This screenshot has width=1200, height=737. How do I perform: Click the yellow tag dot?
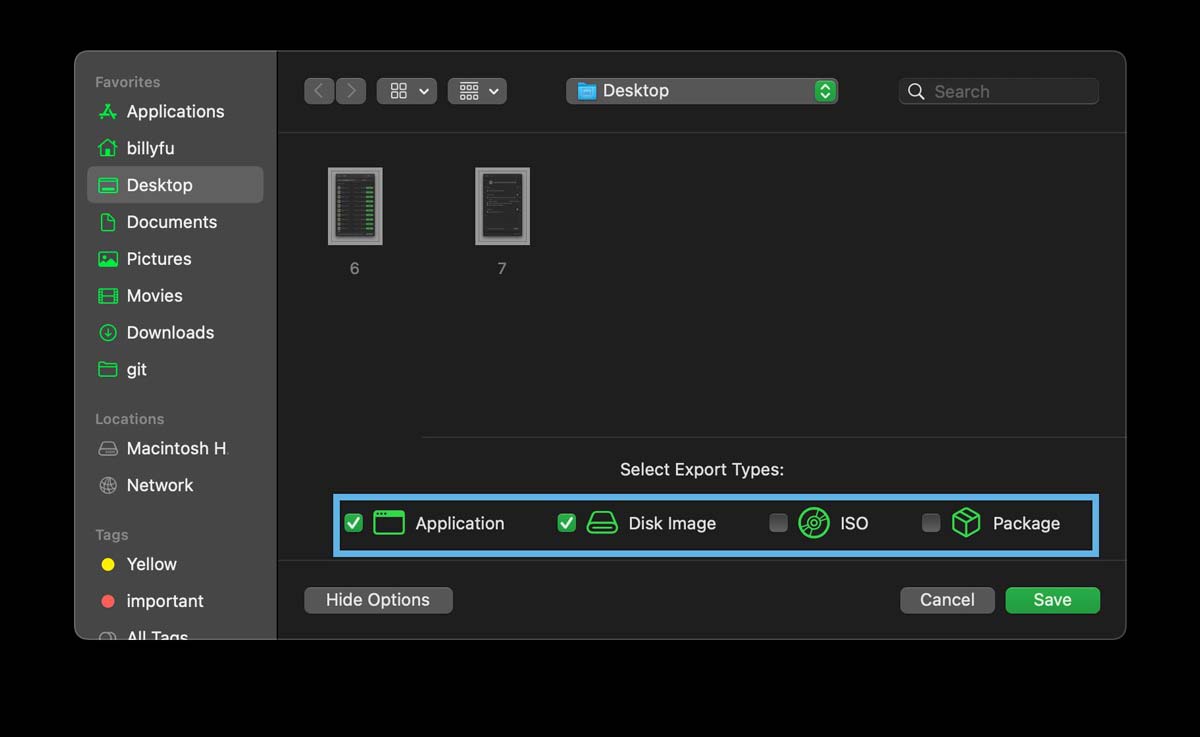click(108, 565)
